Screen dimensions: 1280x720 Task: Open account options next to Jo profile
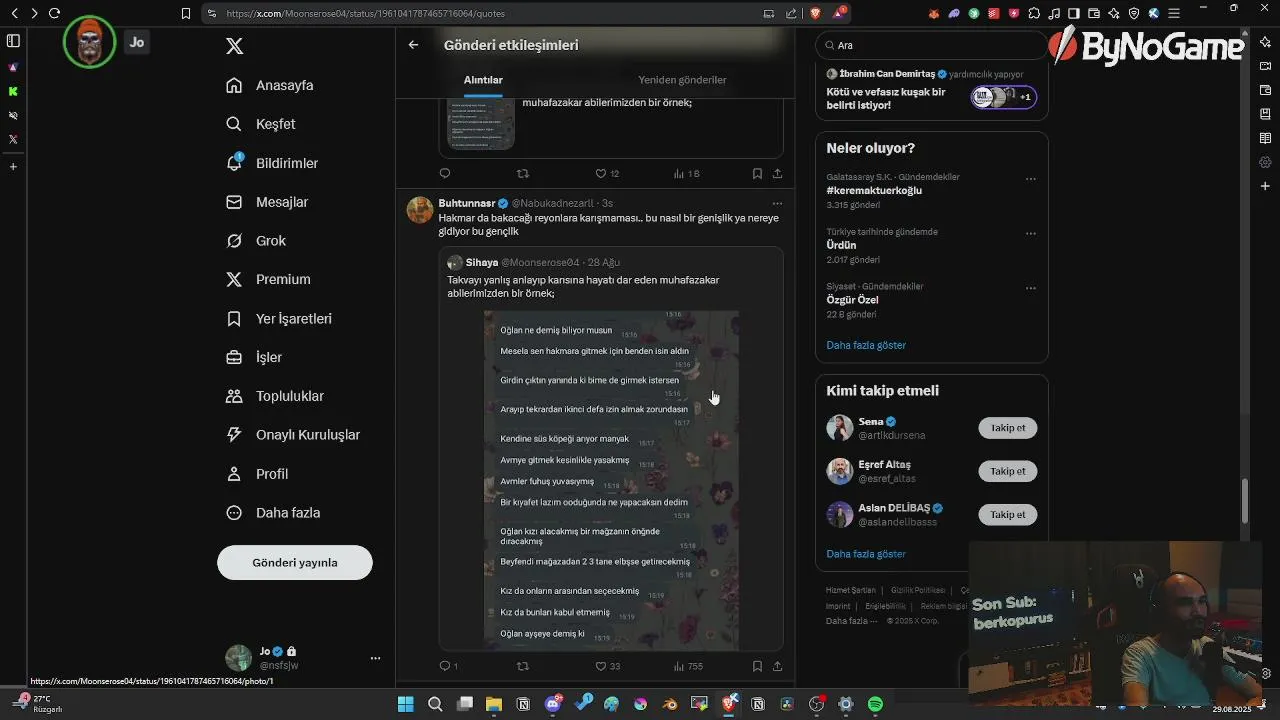[x=375, y=658]
